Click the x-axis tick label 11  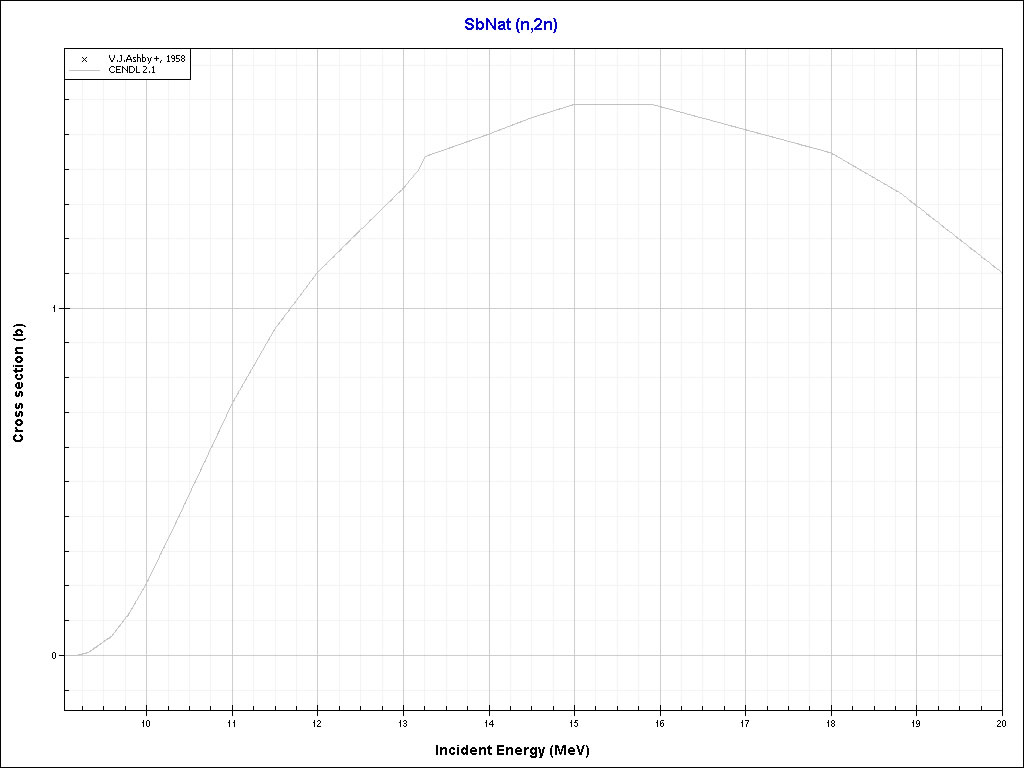point(232,723)
